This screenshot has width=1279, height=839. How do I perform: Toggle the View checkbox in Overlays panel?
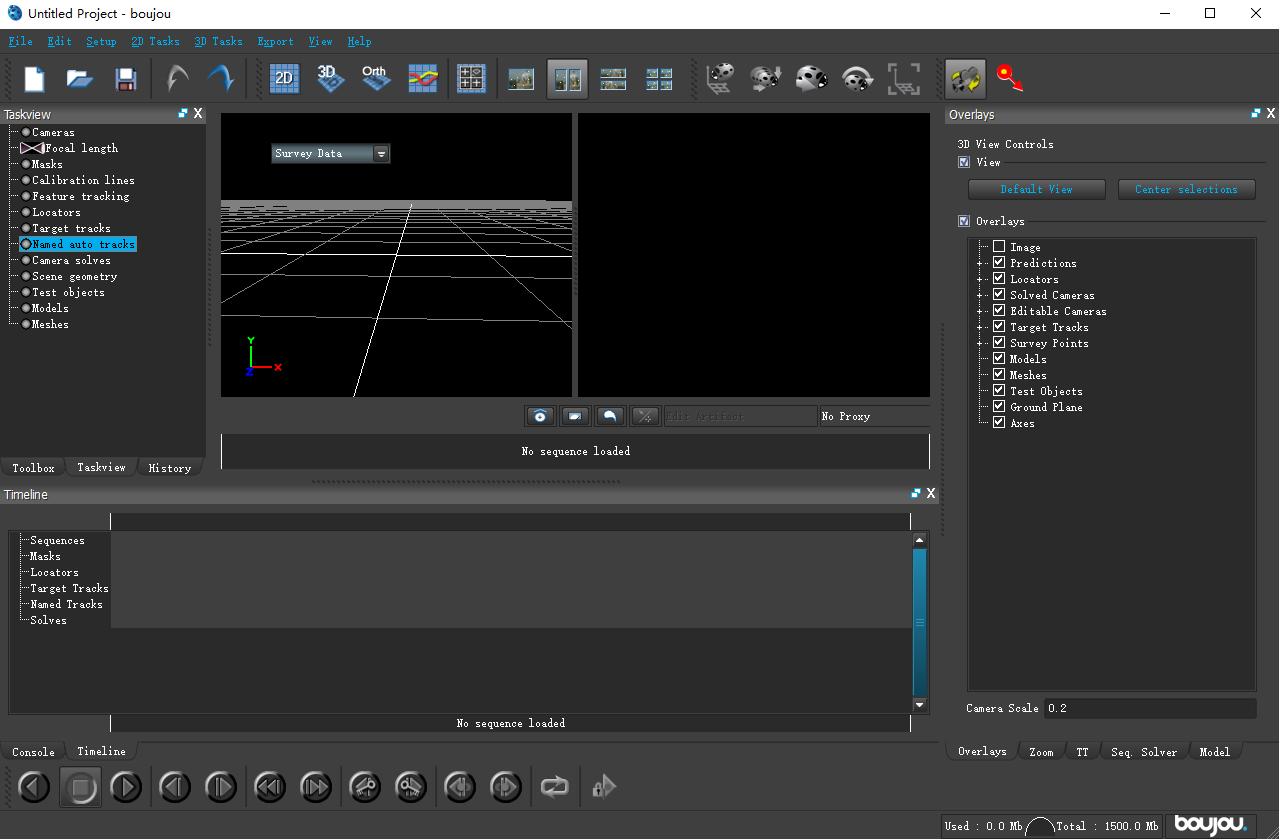coord(964,162)
